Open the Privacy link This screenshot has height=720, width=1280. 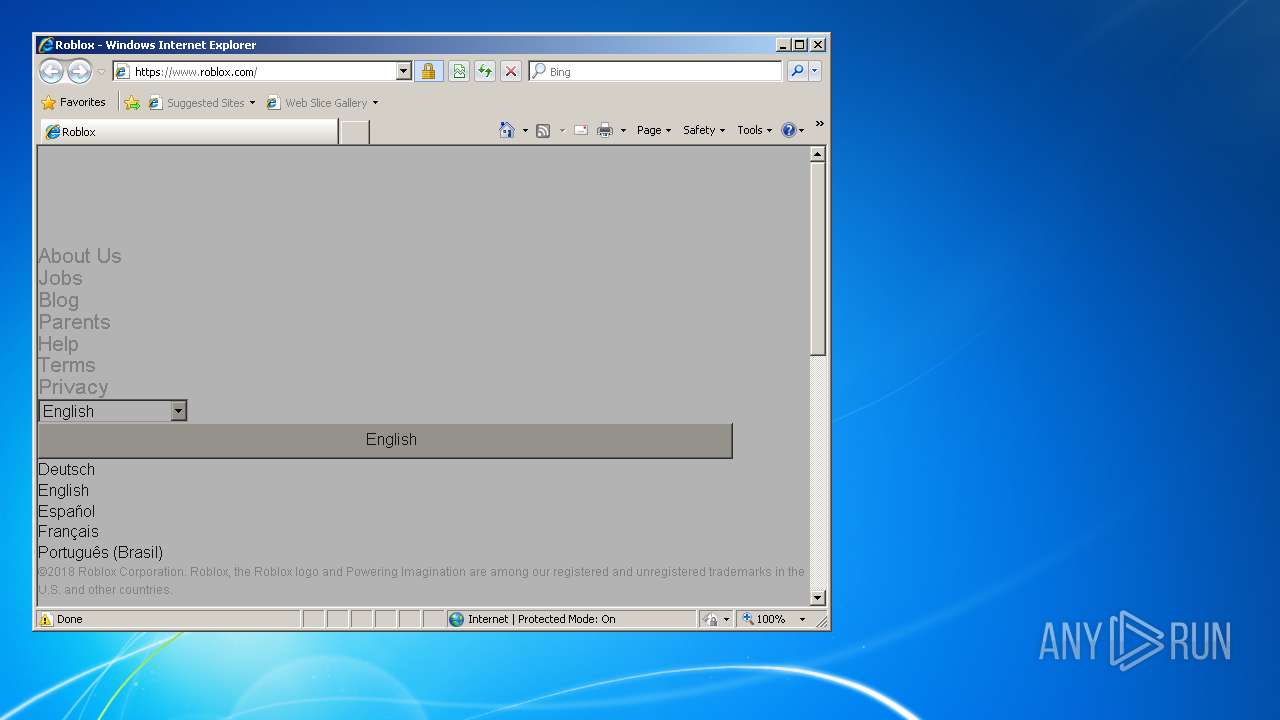[73, 387]
